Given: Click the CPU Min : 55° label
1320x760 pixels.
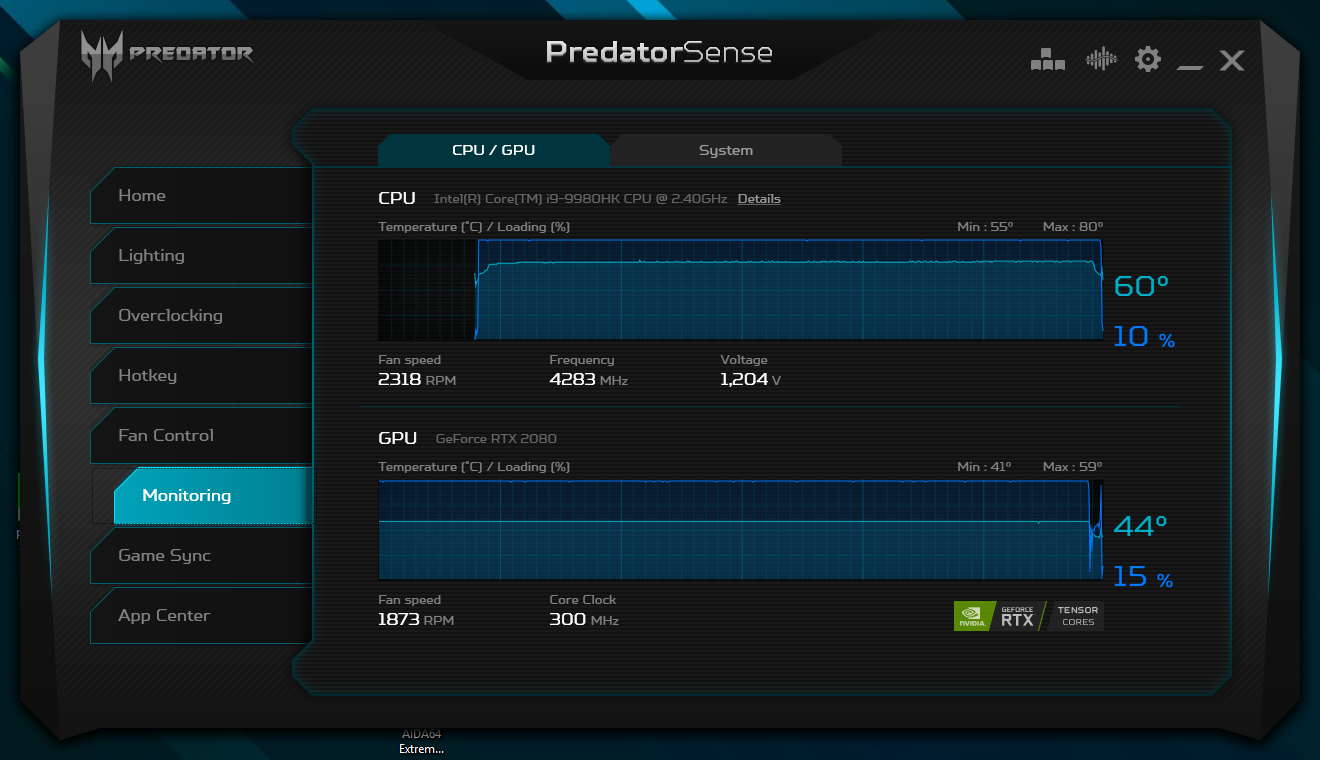Looking at the screenshot, I should pyautogui.click(x=985, y=227).
